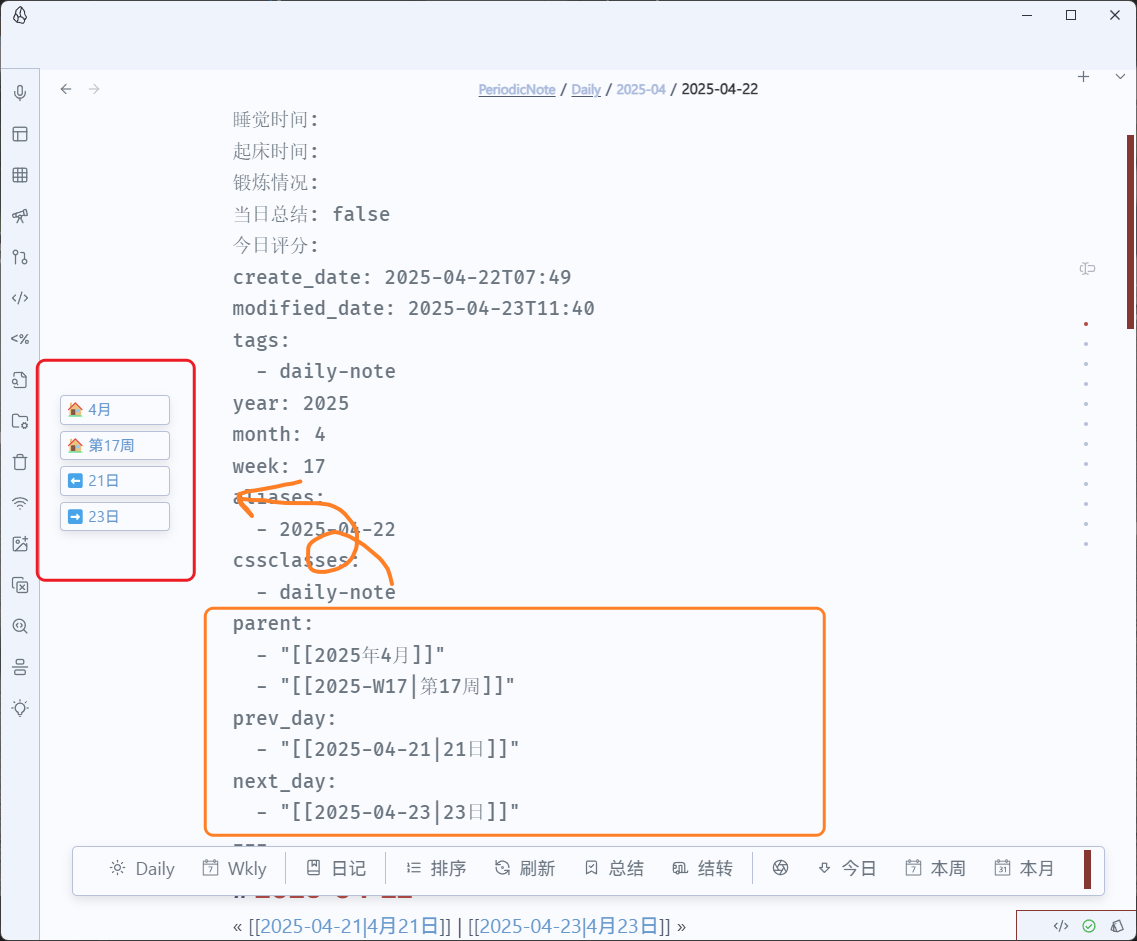Open the folder settings icon in ribbon
The width and height of the screenshot is (1137, 941).
20,421
